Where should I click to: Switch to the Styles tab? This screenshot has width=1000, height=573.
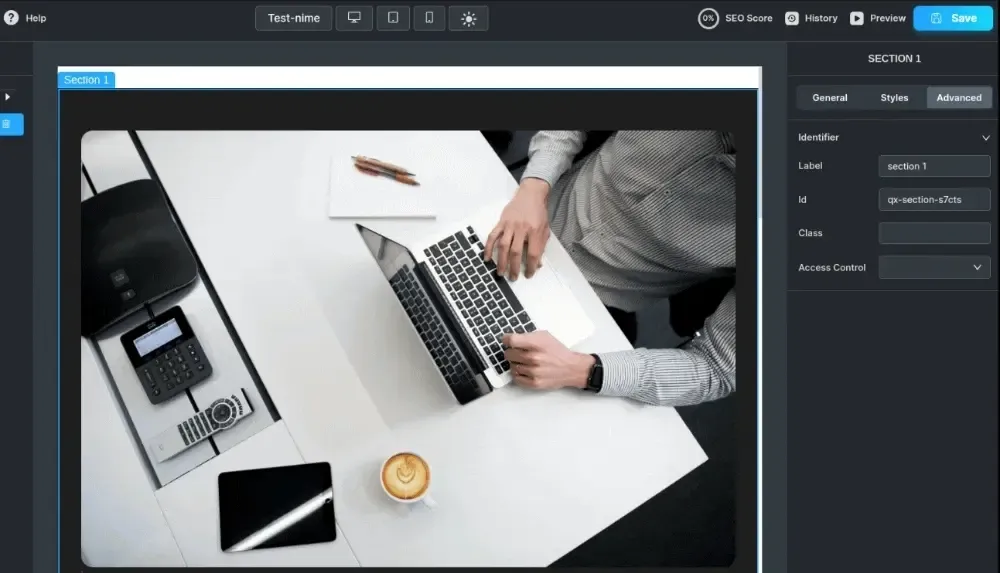tap(894, 98)
